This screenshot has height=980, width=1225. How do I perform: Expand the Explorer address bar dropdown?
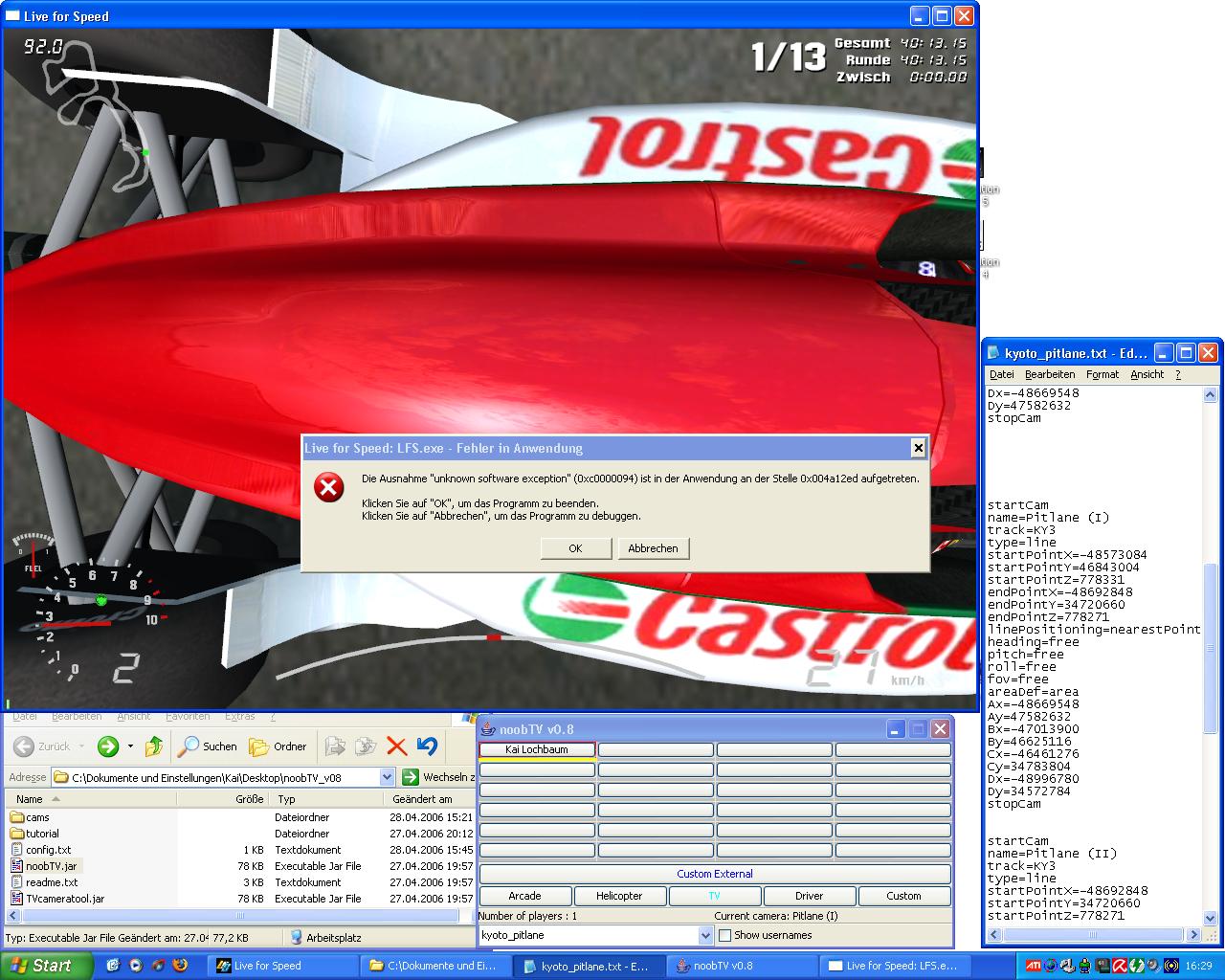coord(387,777)
